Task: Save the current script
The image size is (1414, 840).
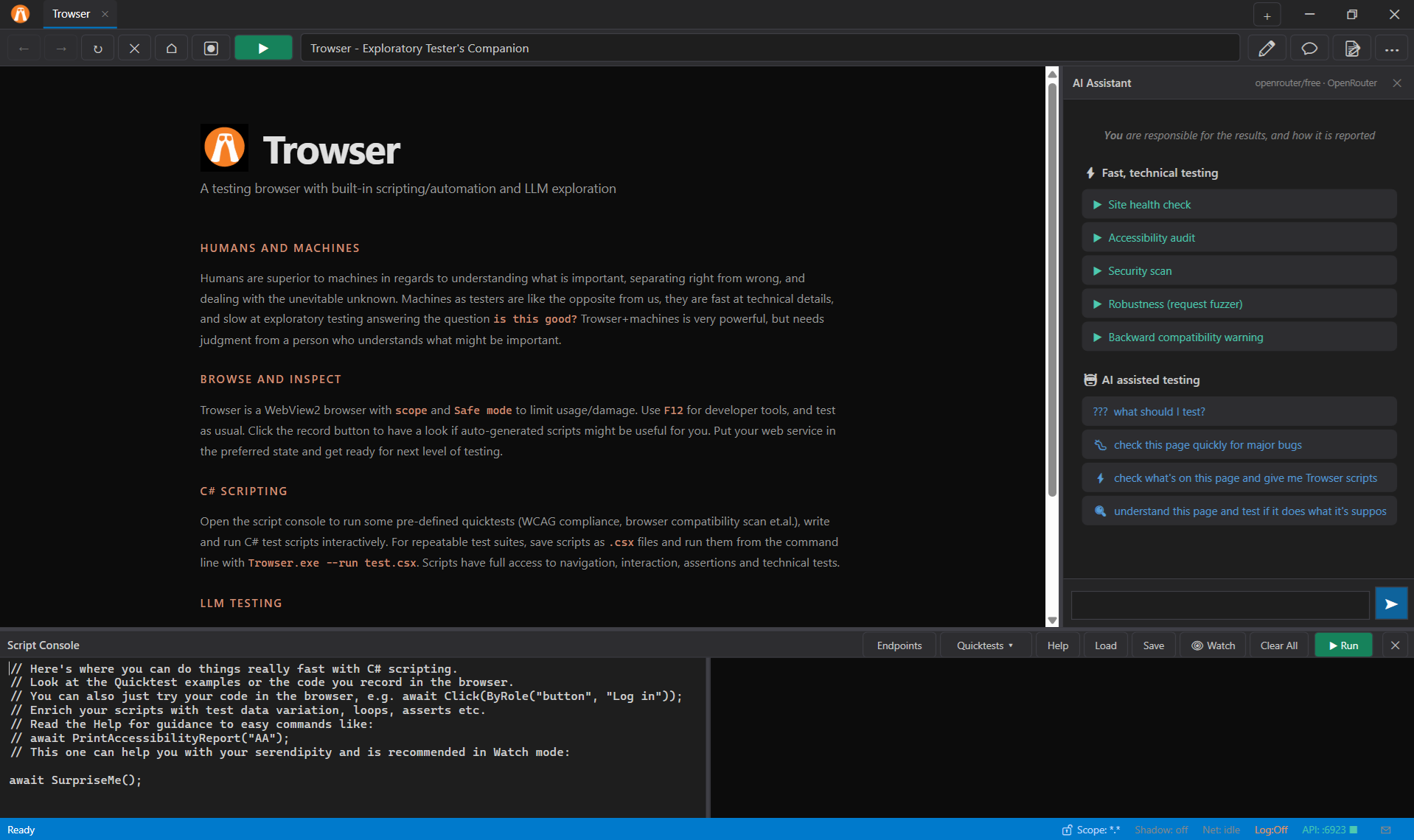Action: click(x=1153, y=645)
